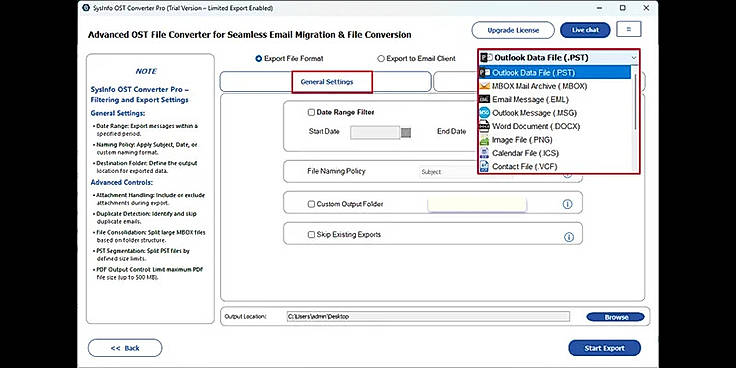Click the Contact File (.VCF) icon
Image resolution: width=736 pixels, height=368 pixels.
(484, 167)
